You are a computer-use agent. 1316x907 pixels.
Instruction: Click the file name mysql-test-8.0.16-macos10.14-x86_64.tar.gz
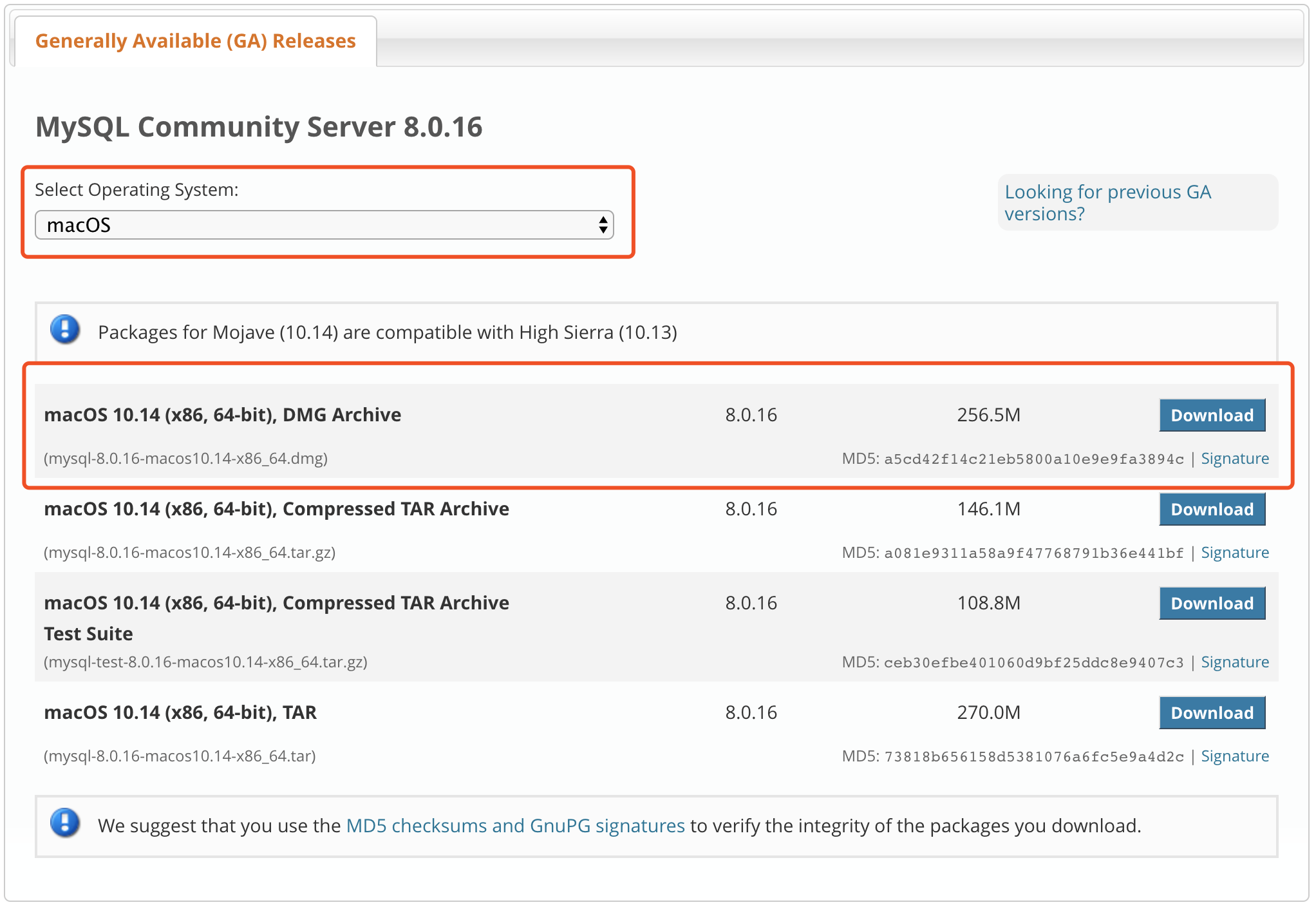205,662
